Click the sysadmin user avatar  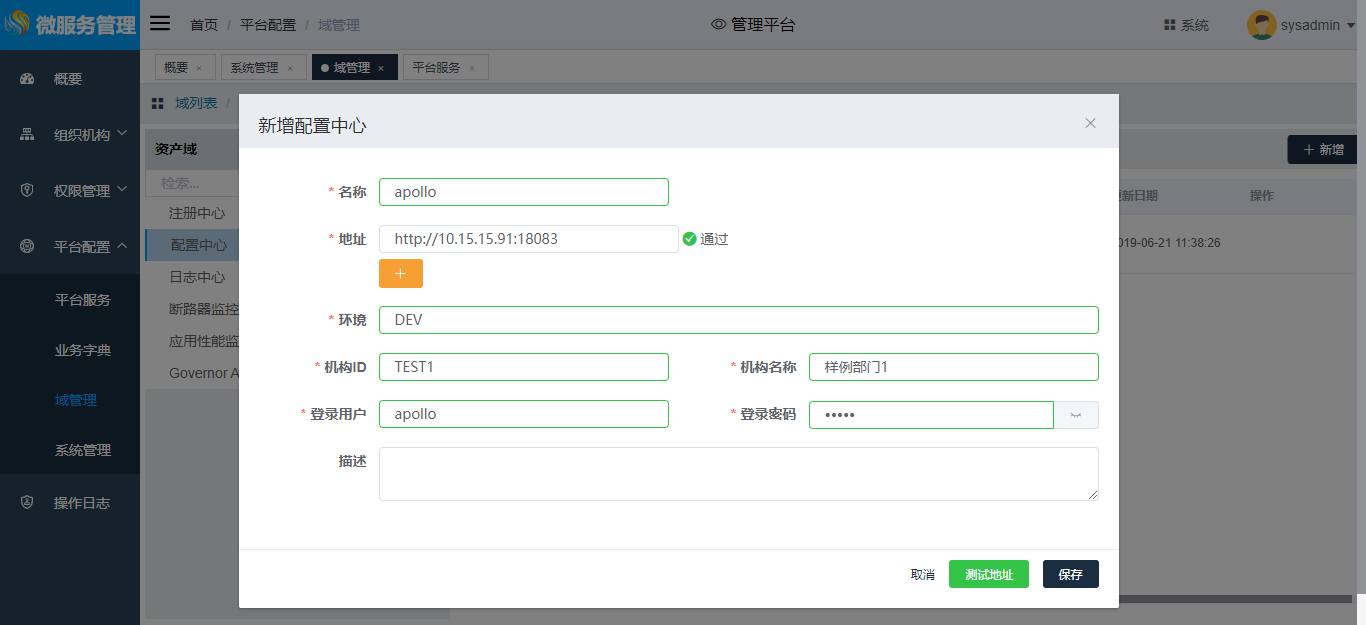click(1261, 25)
